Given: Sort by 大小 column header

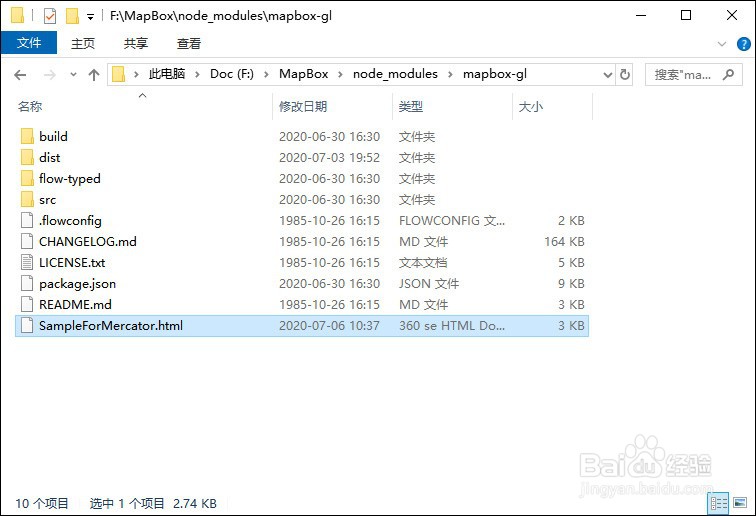Looking at the screenshot, I should (531, 106).
